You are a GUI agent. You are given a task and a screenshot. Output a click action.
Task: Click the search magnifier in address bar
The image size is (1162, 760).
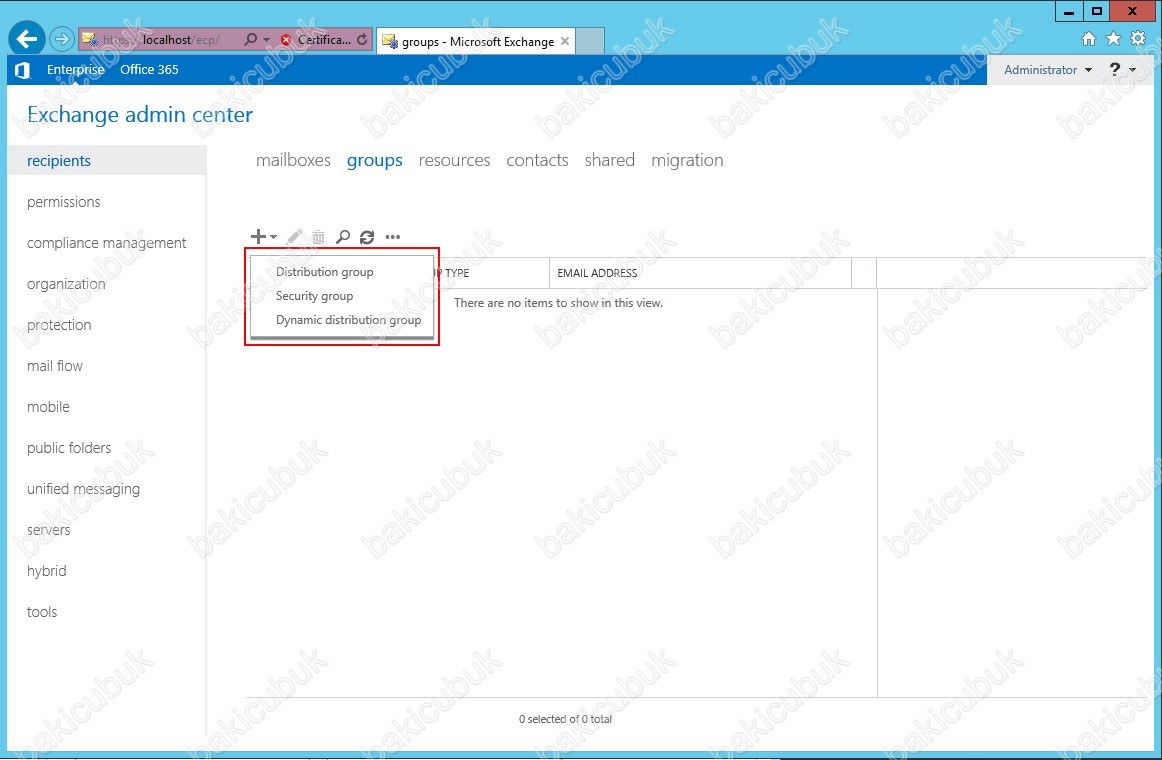click(250, 39)
